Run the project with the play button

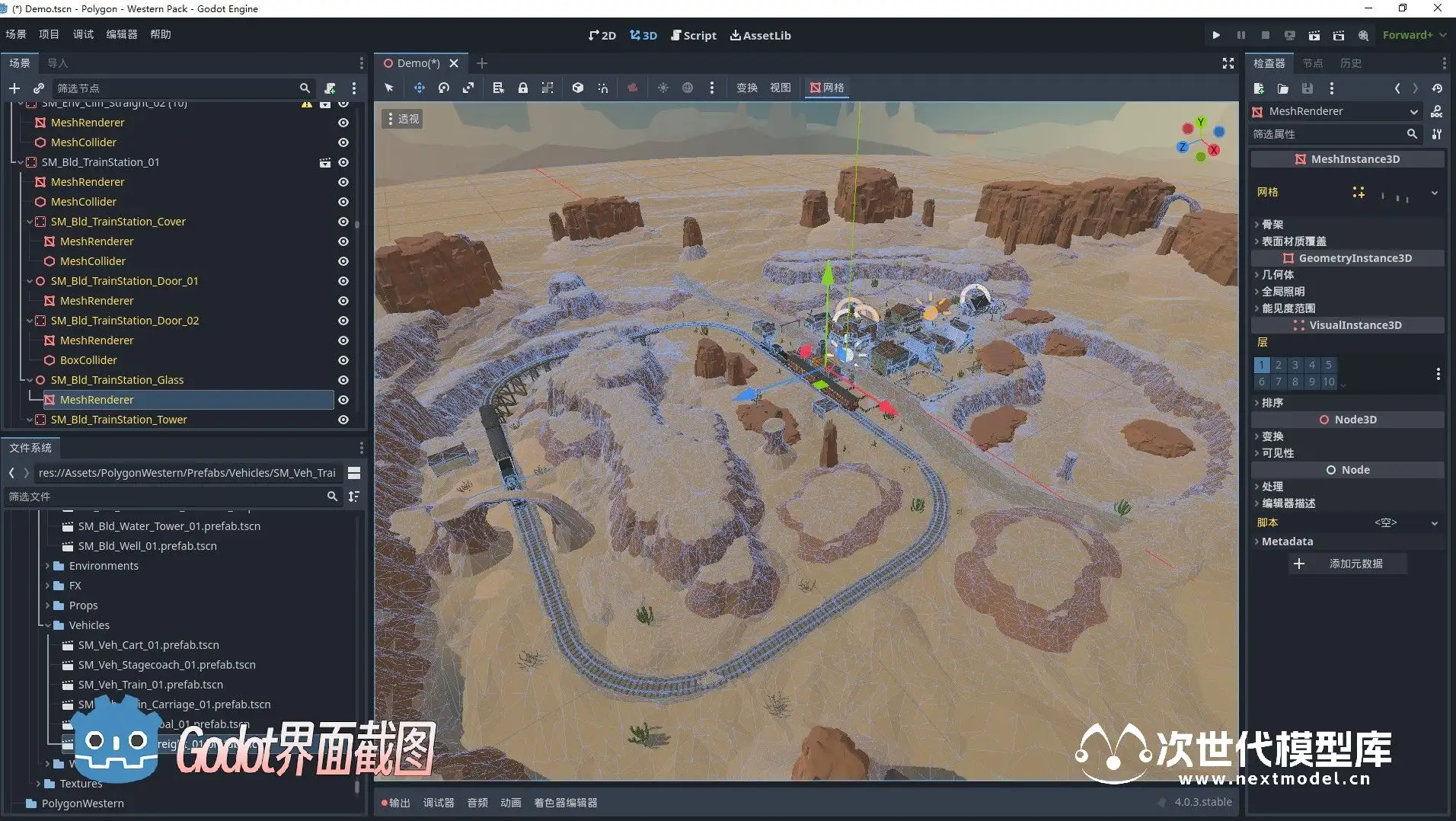pyautogui.click(x=1216, y=35)
